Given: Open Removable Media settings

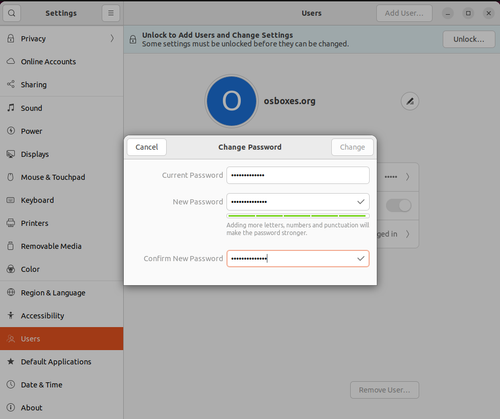Looking at the screenshot, I should (x=62, y=246).
